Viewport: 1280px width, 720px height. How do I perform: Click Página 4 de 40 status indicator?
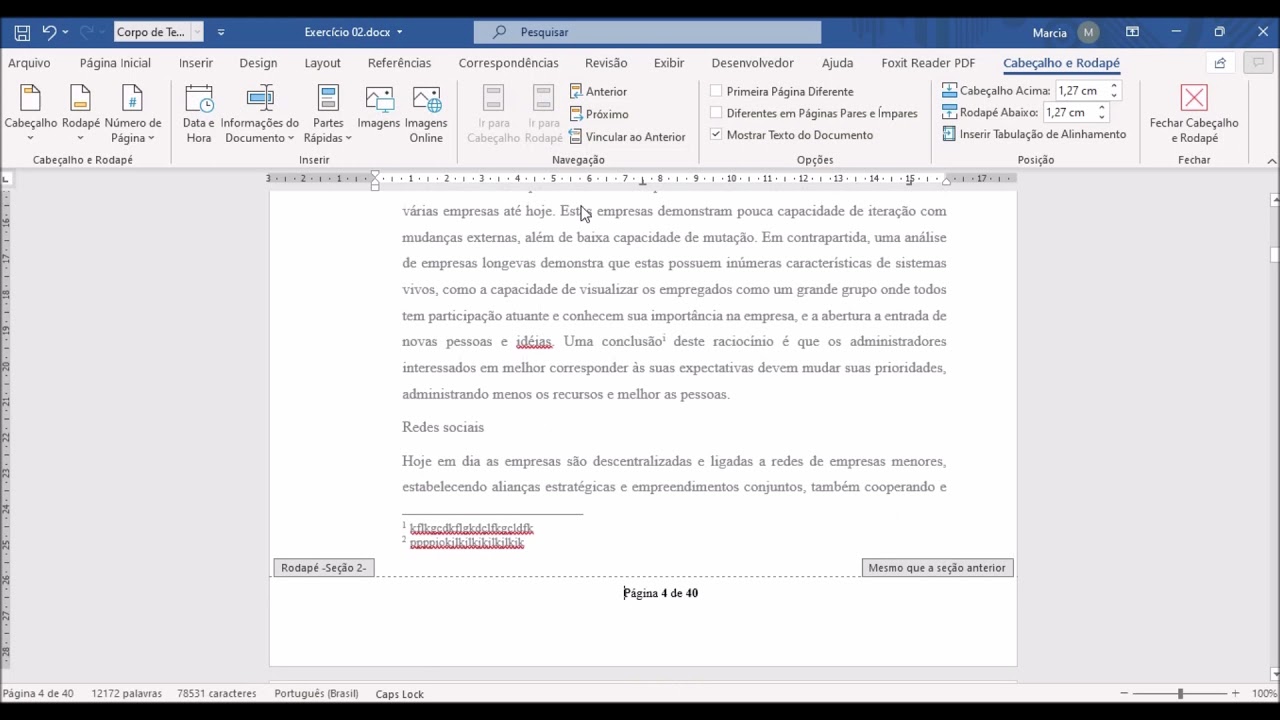pyautogui.click(x=38, y=694)
